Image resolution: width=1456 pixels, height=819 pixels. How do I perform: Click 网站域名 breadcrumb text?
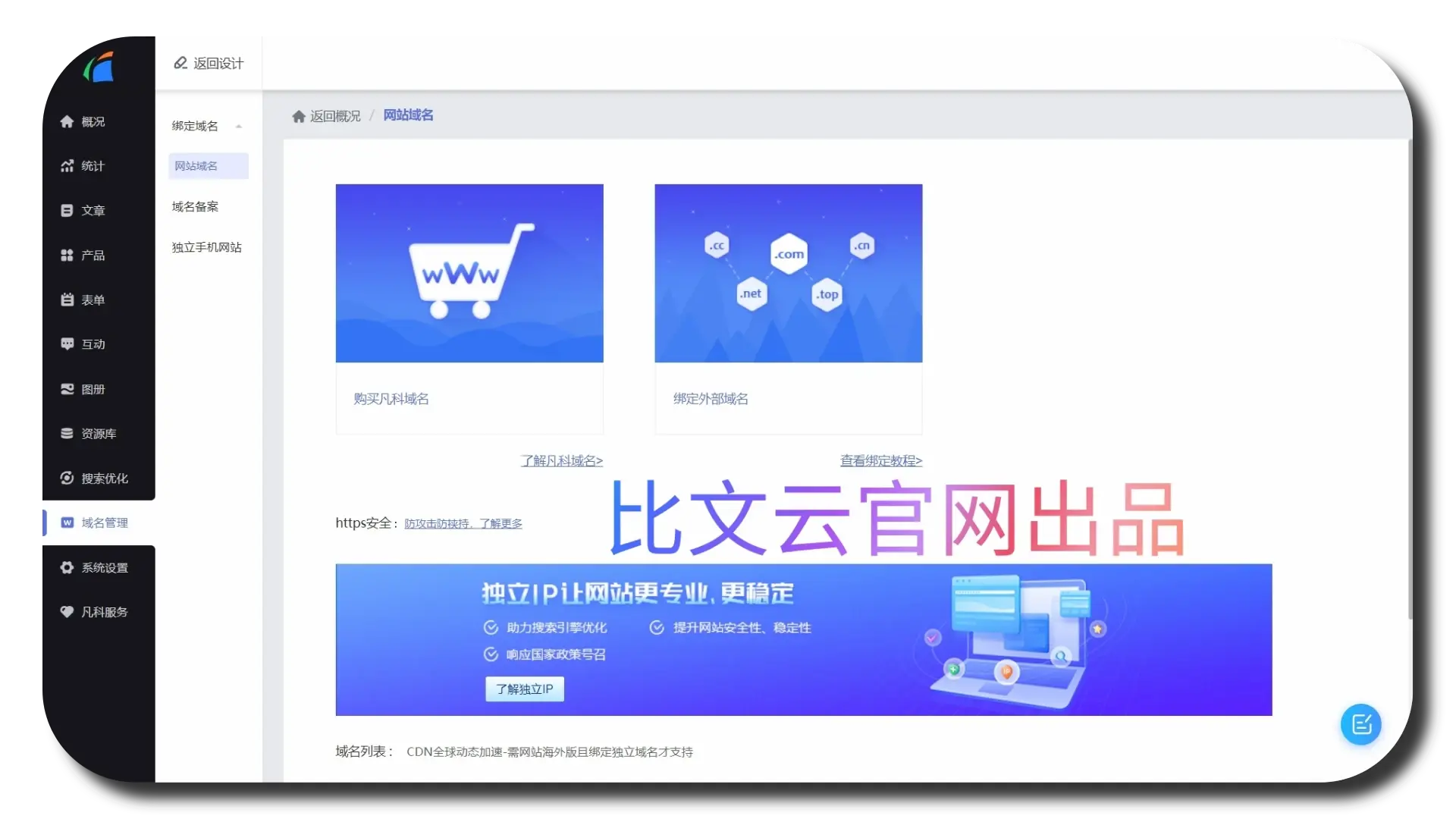point(408,115)
